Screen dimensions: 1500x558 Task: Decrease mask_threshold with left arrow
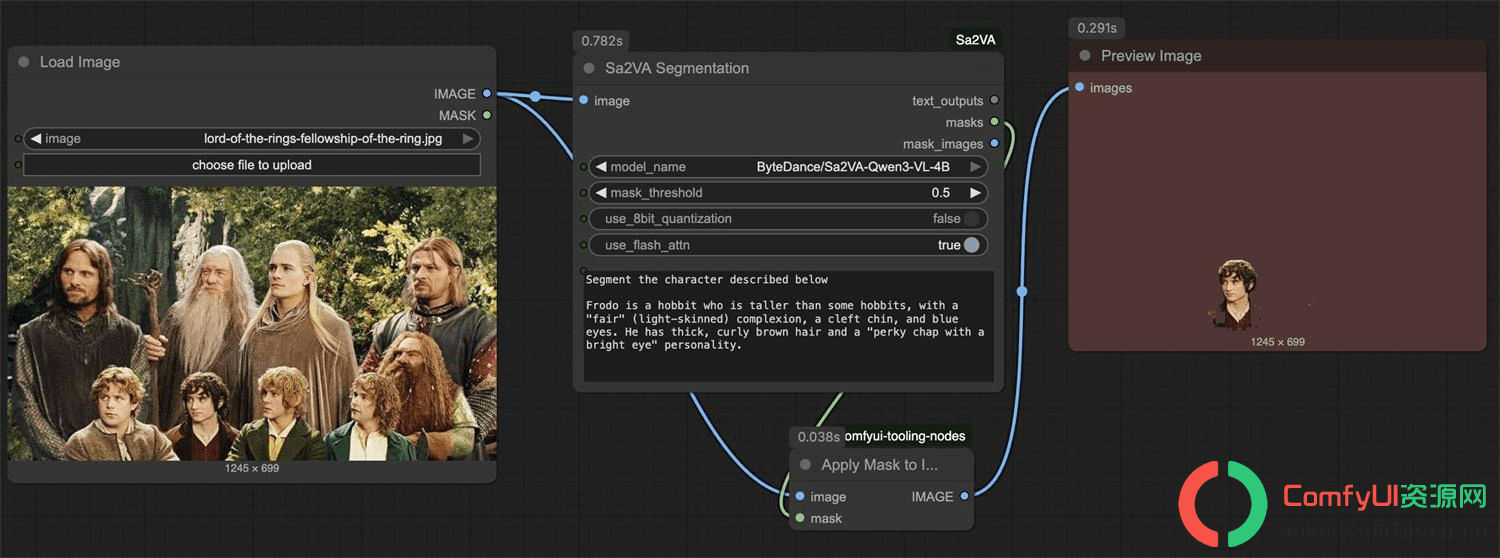coord(600,193)
